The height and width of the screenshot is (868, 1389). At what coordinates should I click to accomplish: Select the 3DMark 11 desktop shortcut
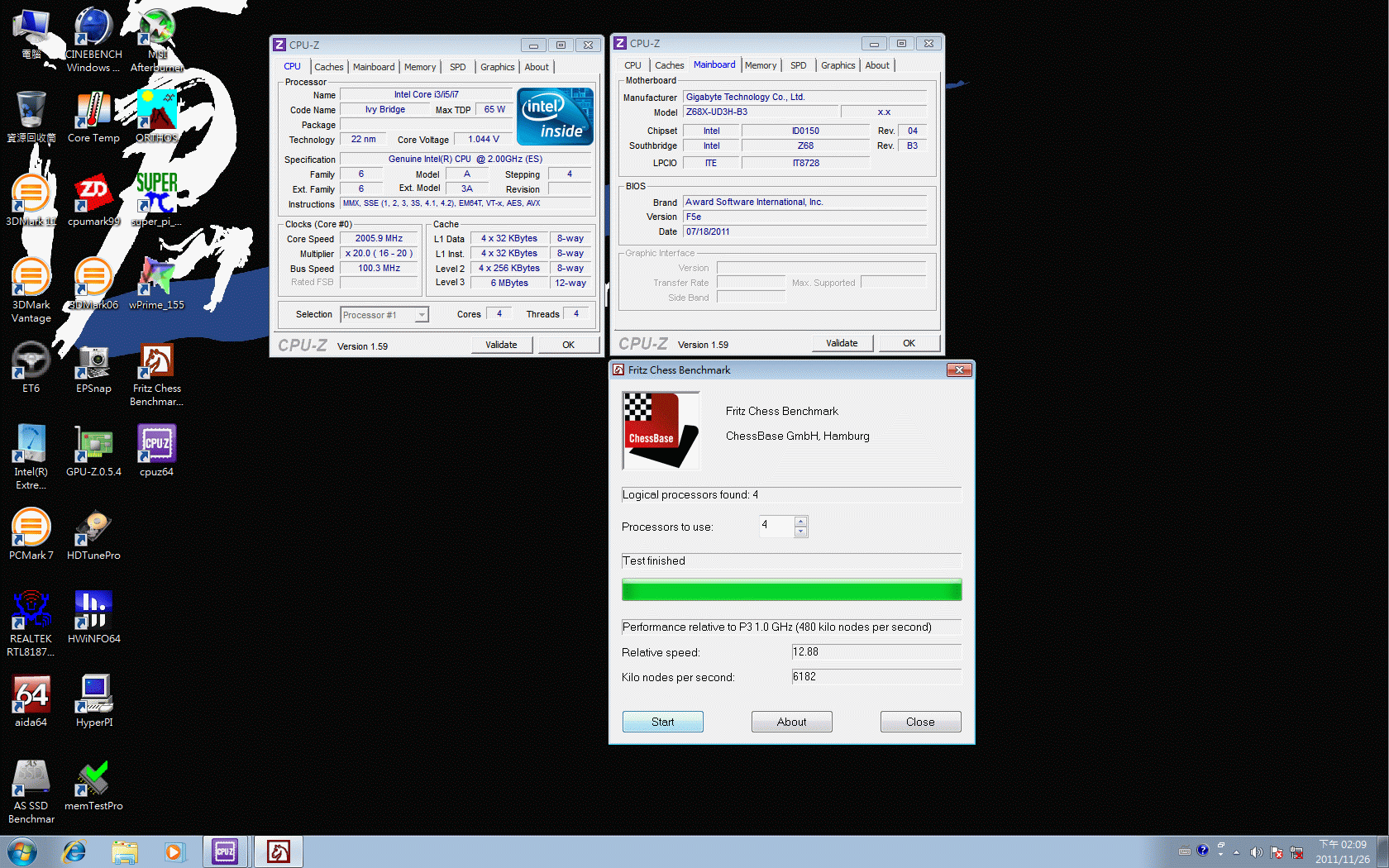click(31, 201)
